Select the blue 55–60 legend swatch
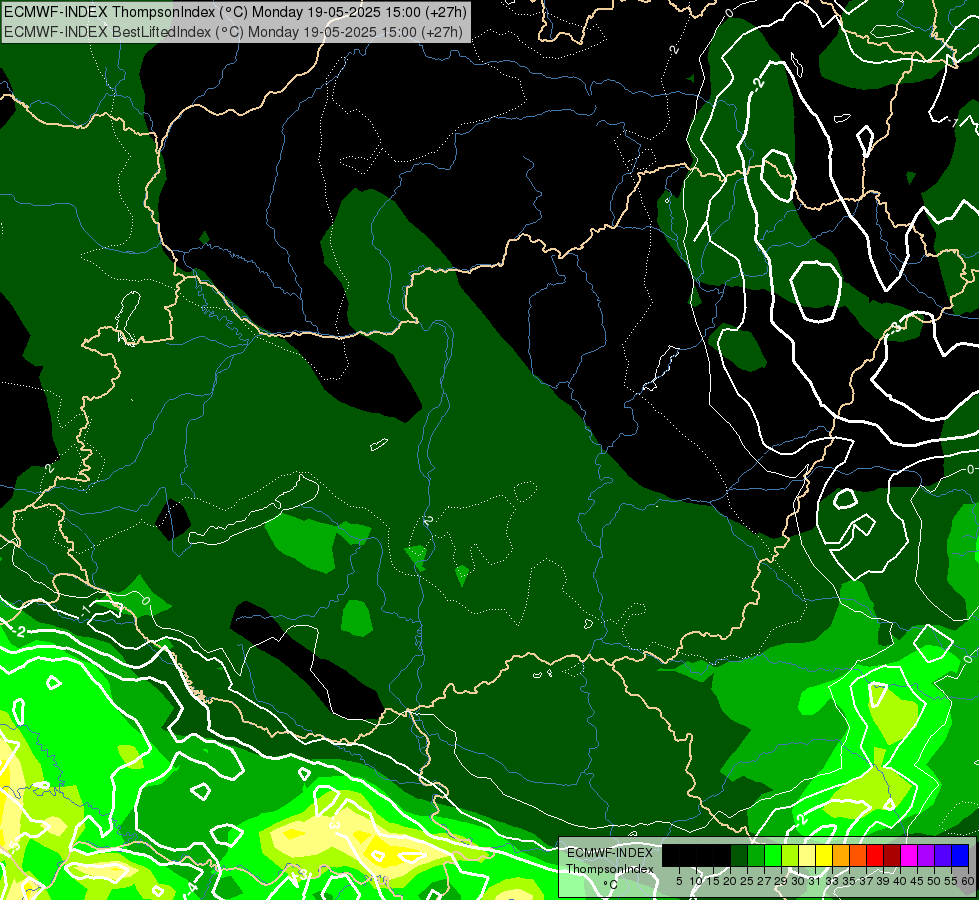This screenshot has width=979, height=900. click(x=960, y=855)
